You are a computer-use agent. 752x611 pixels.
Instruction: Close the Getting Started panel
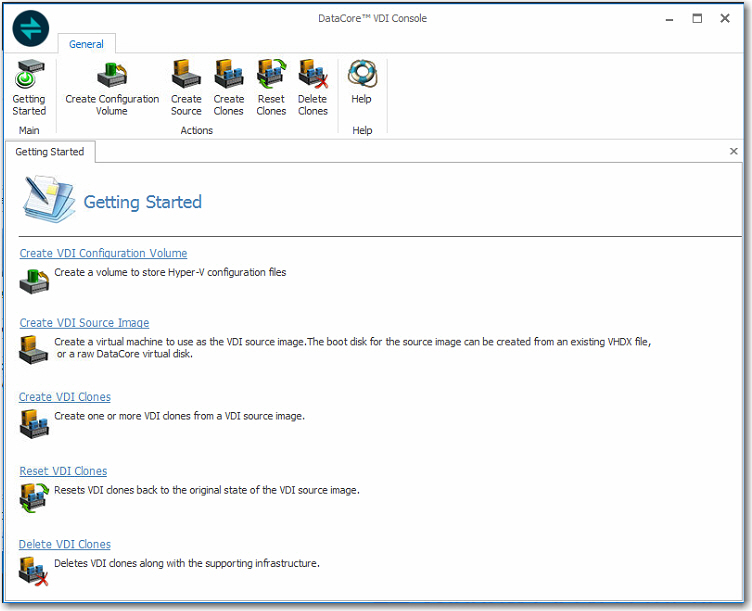(733, 152)
